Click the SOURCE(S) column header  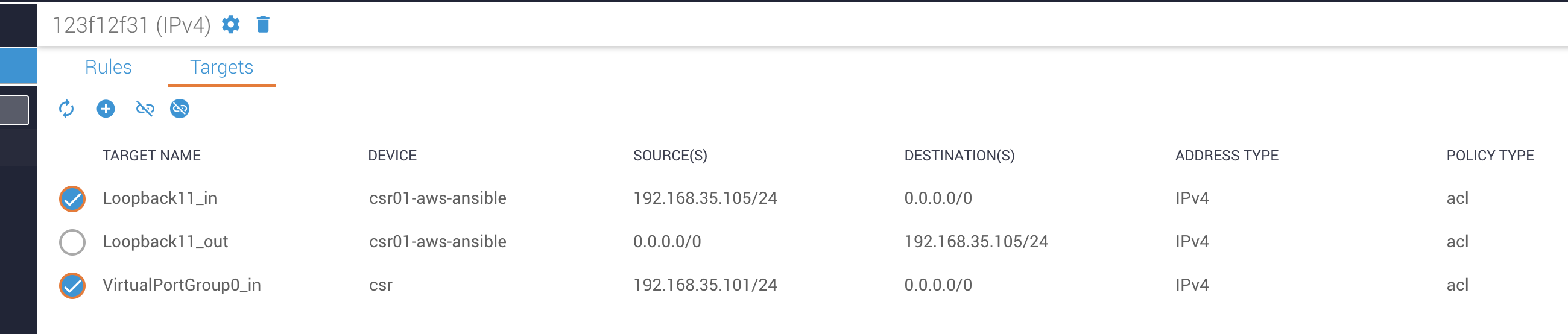[670, 156]
